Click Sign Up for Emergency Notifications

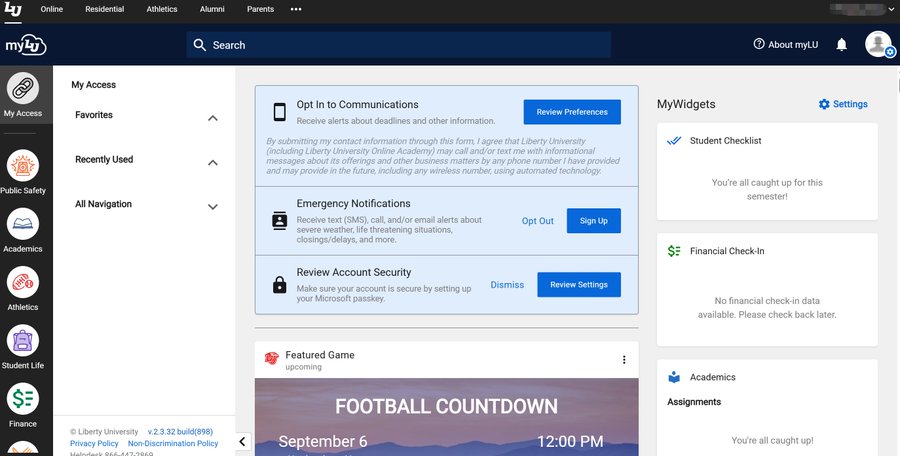pyautogui.click(x=593, y=221)
